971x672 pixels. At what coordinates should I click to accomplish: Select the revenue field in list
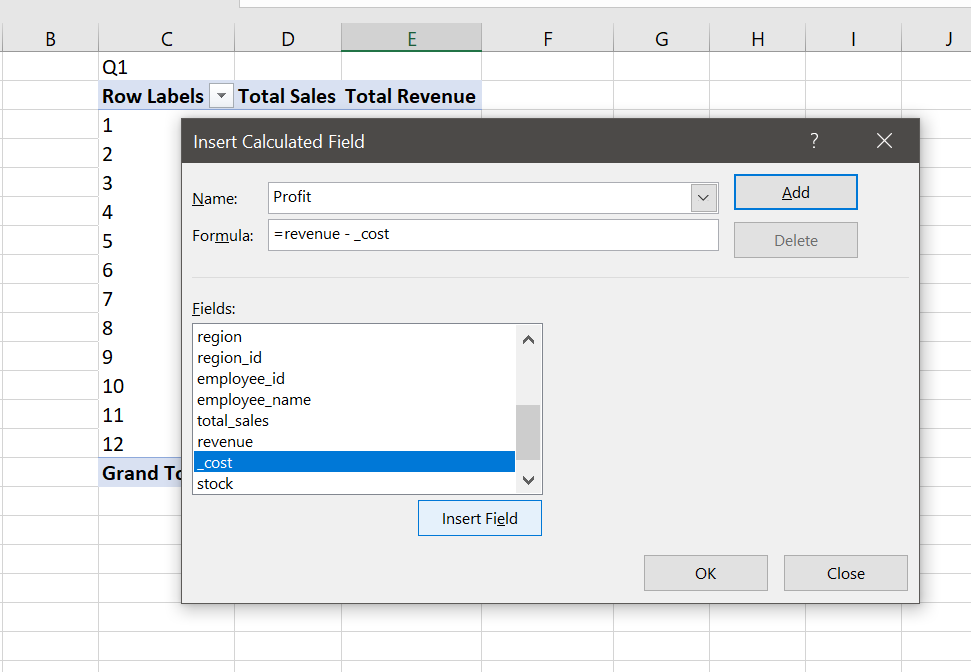coord(225,442)
